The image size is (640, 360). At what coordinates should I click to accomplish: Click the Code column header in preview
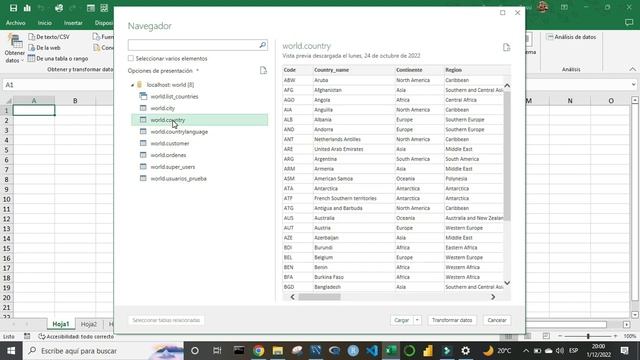pos(298,70)
